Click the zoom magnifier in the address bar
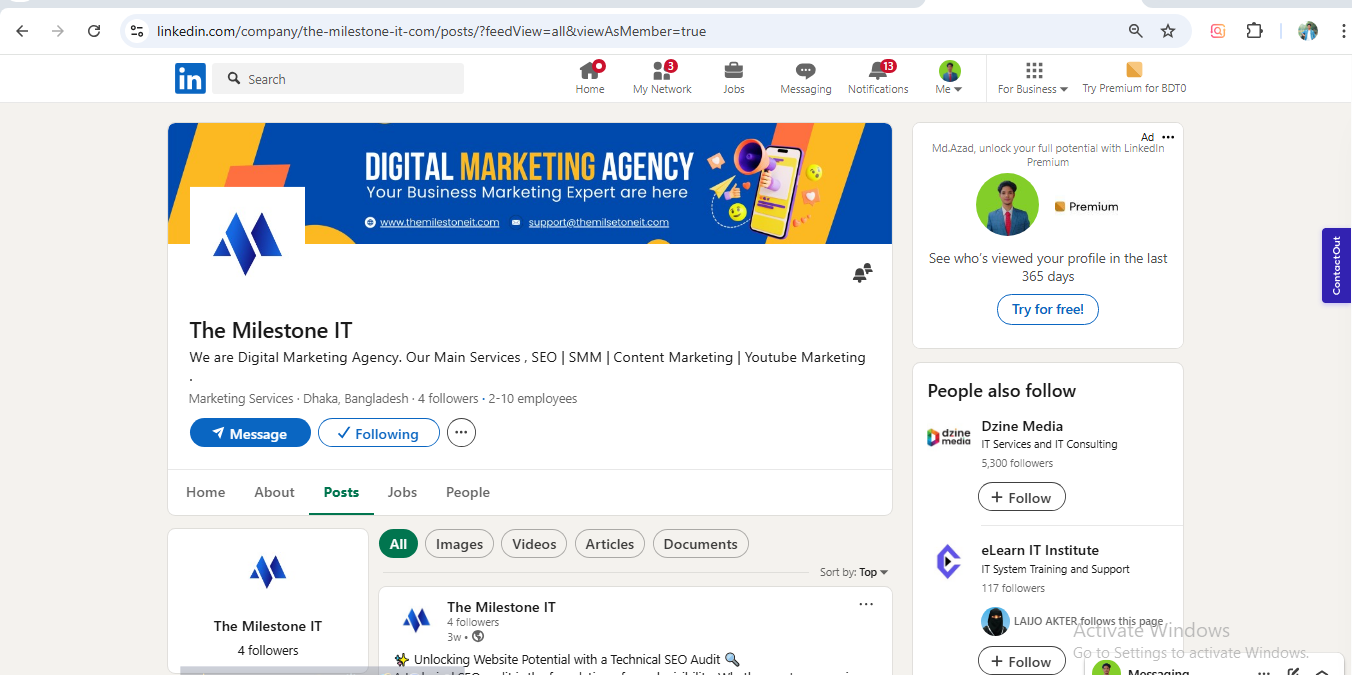Image resolution: width=1352 pixels, height=675 pixels. 1136,31
